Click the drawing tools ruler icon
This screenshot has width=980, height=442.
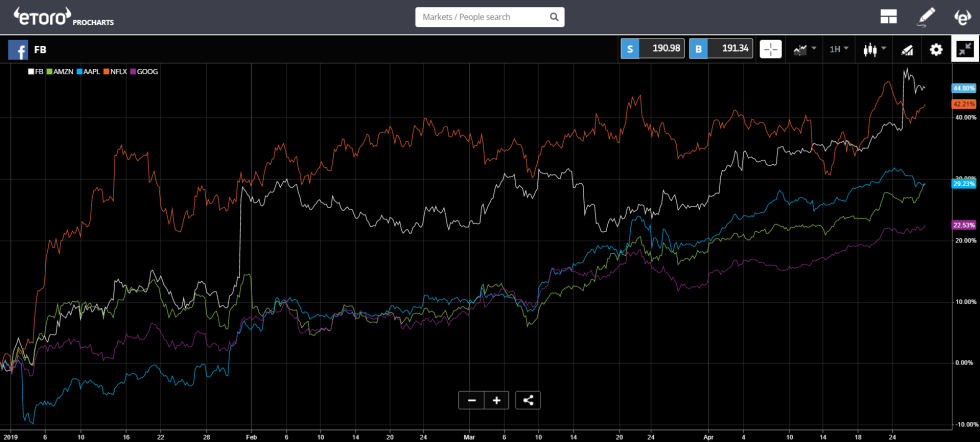pos(907,49)
